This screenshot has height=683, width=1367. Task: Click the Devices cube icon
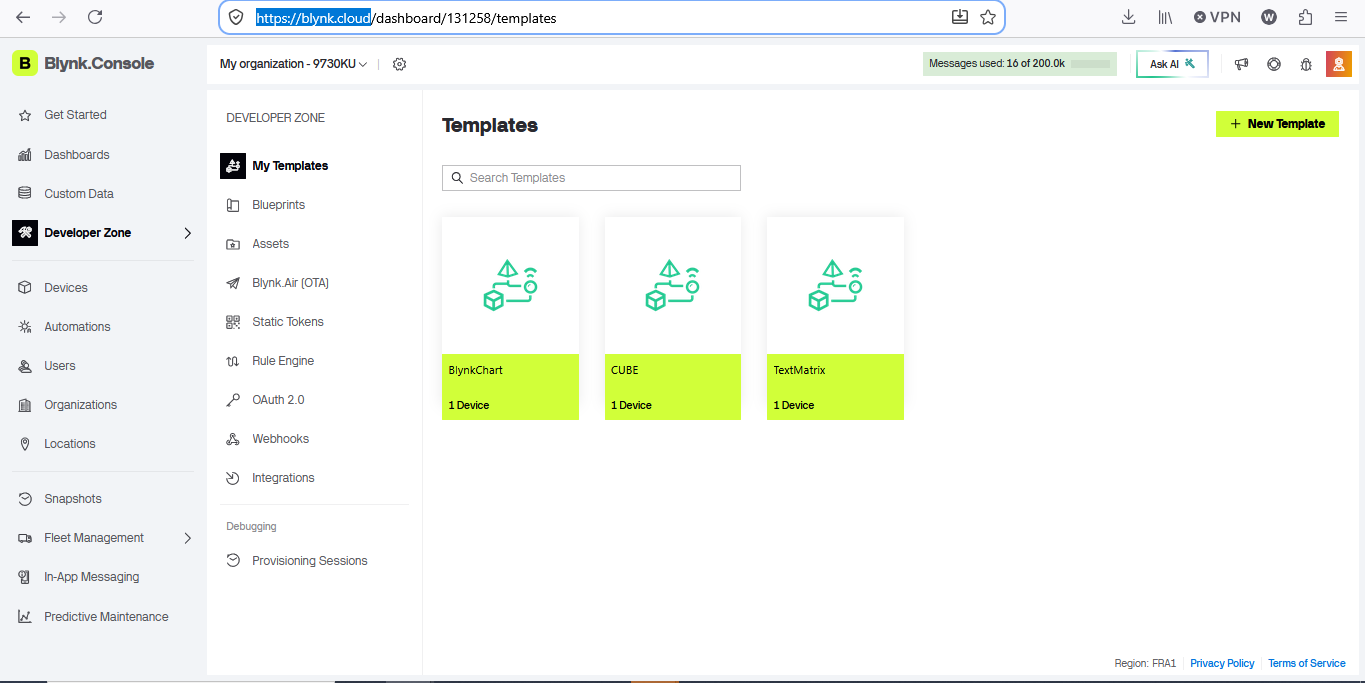point(25,288)
